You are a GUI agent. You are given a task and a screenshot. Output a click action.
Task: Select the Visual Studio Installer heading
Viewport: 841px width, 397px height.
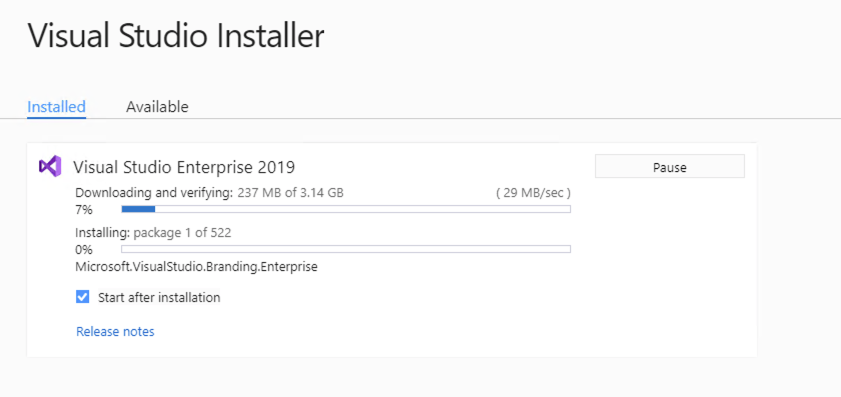(x=175, y=36)
